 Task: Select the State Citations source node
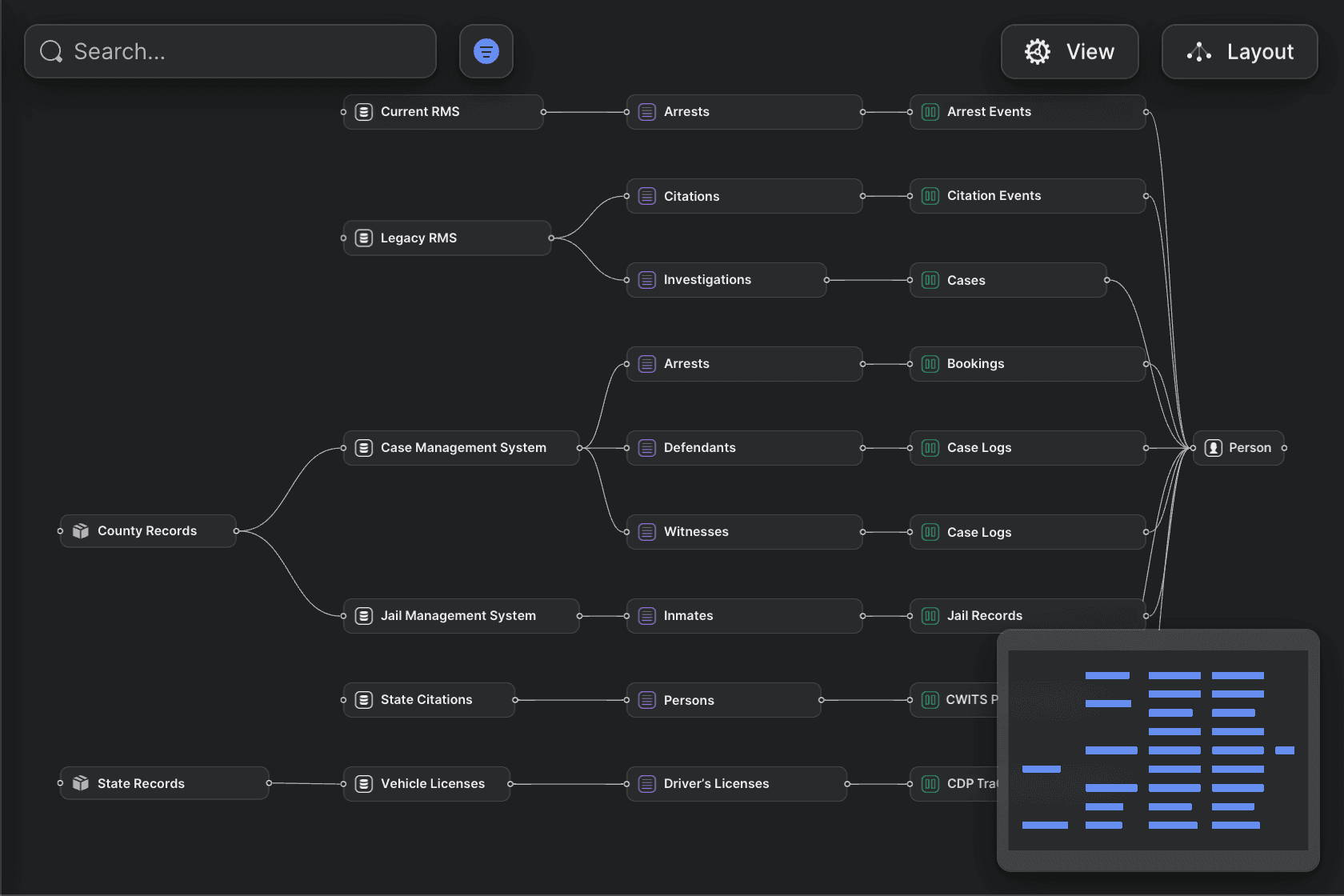[x=429, y=700]
